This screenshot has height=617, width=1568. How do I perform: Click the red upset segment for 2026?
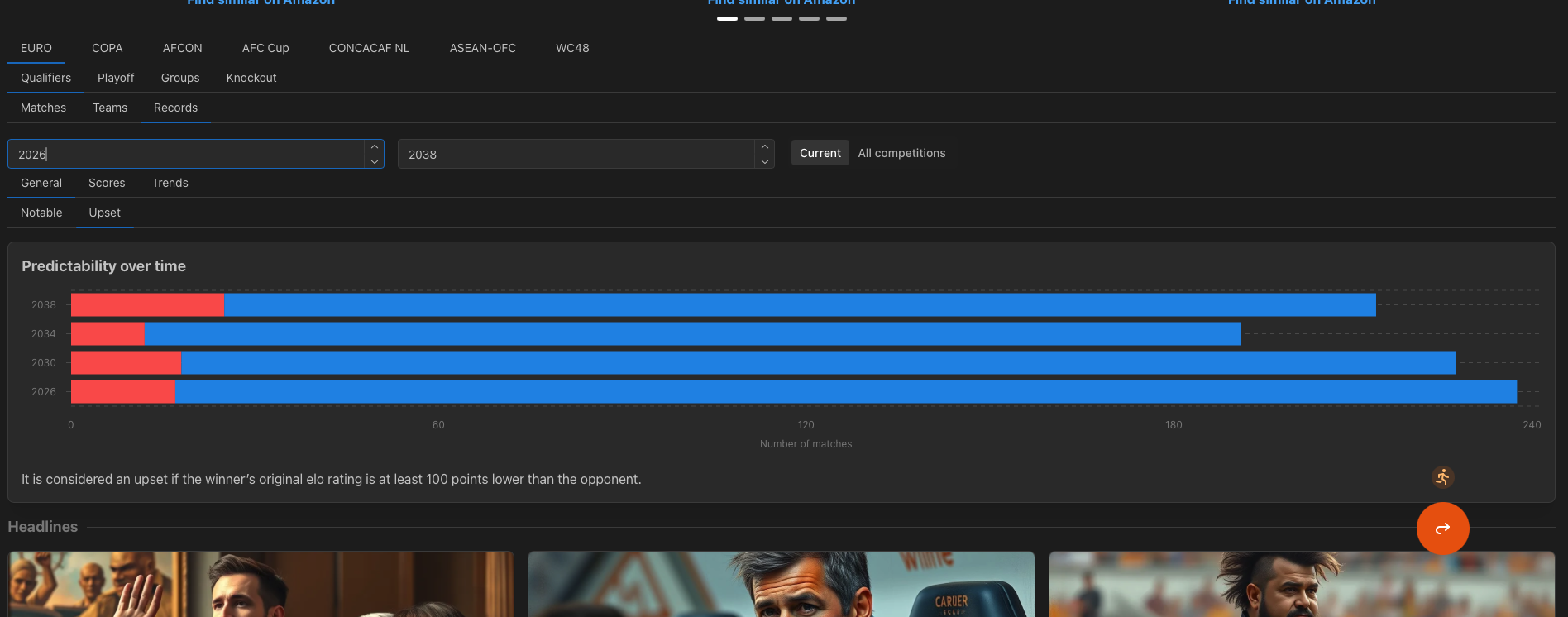tap(122, 391)
